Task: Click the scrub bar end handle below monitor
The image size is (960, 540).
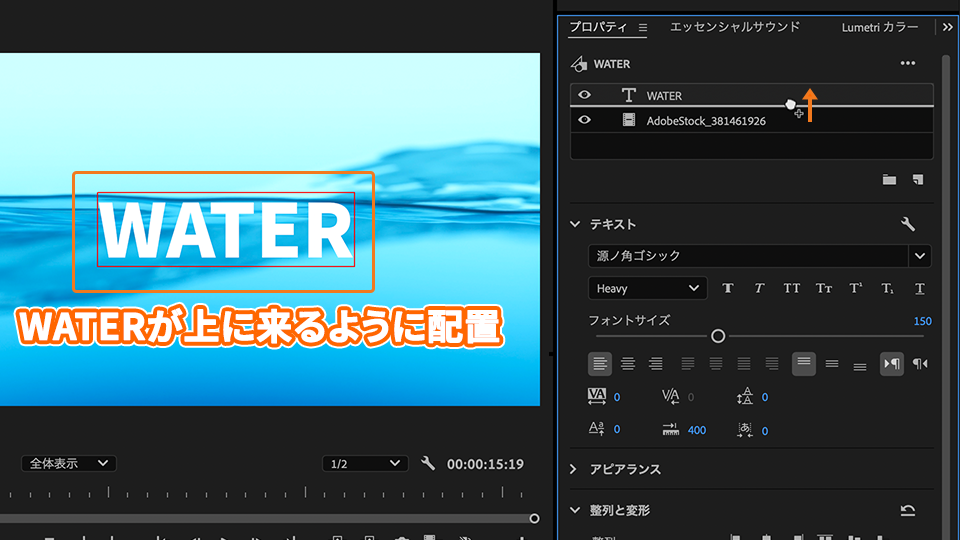Action: point(534,519)
